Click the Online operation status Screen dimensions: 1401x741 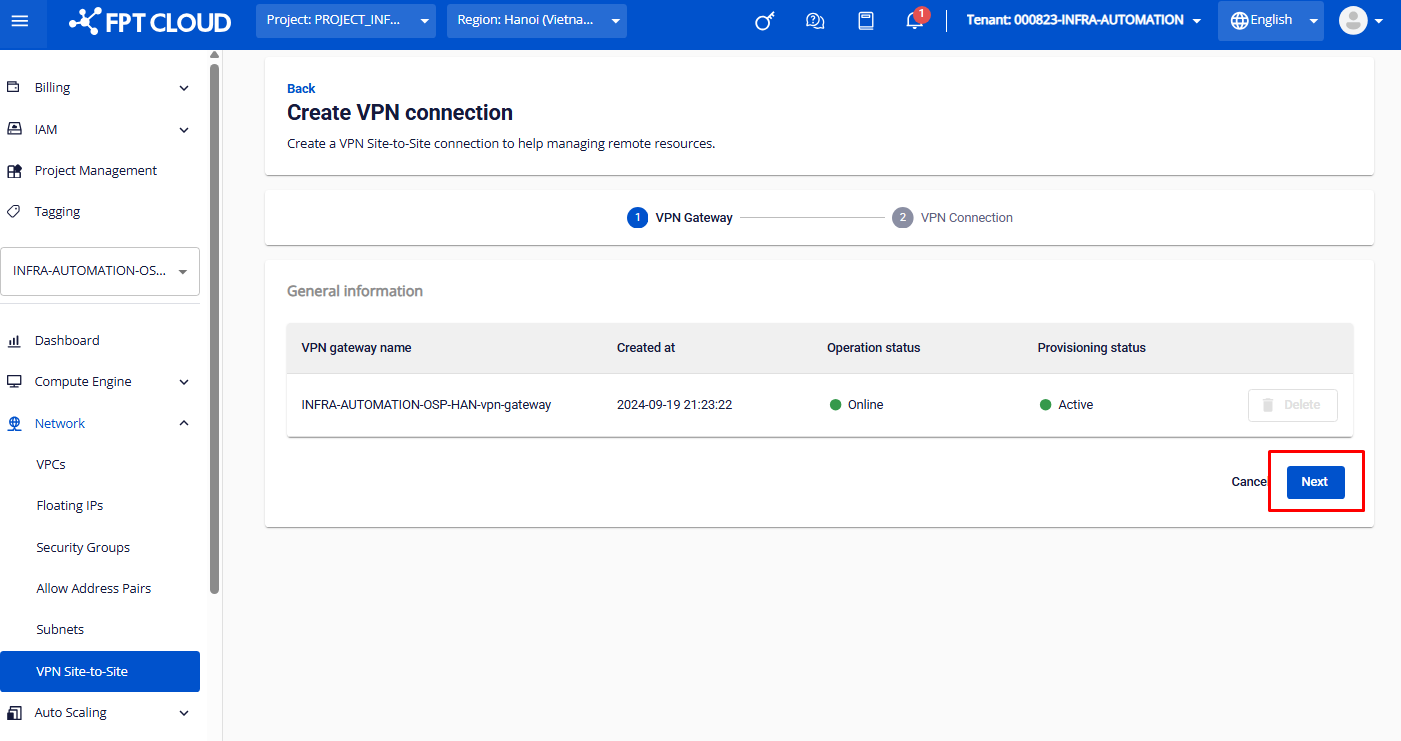(x=856, y=405)
